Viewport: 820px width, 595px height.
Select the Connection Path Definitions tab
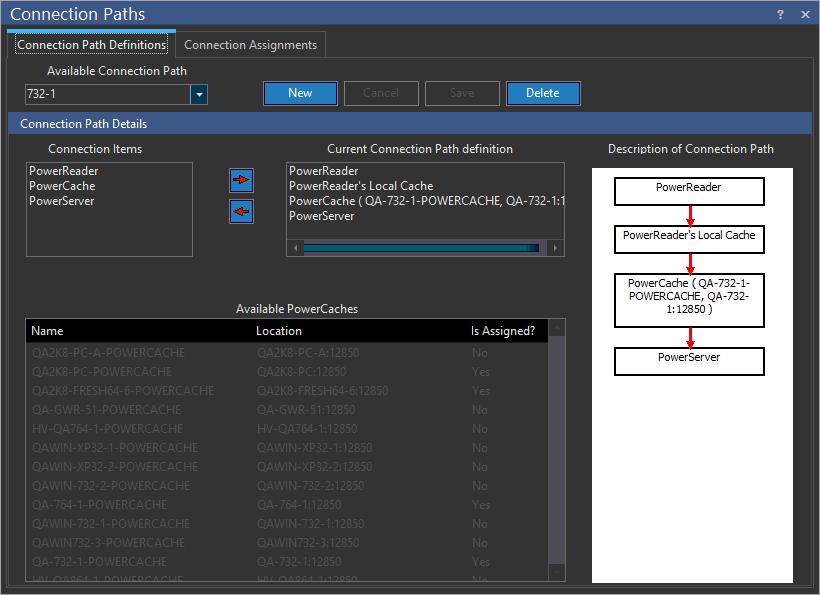92,45
